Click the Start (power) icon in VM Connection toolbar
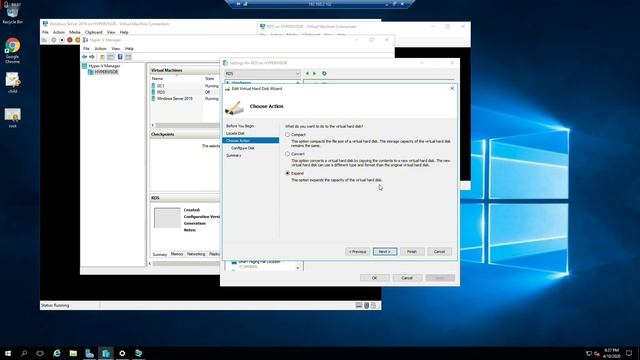This screenshot has width=640, height=360. 53,40
